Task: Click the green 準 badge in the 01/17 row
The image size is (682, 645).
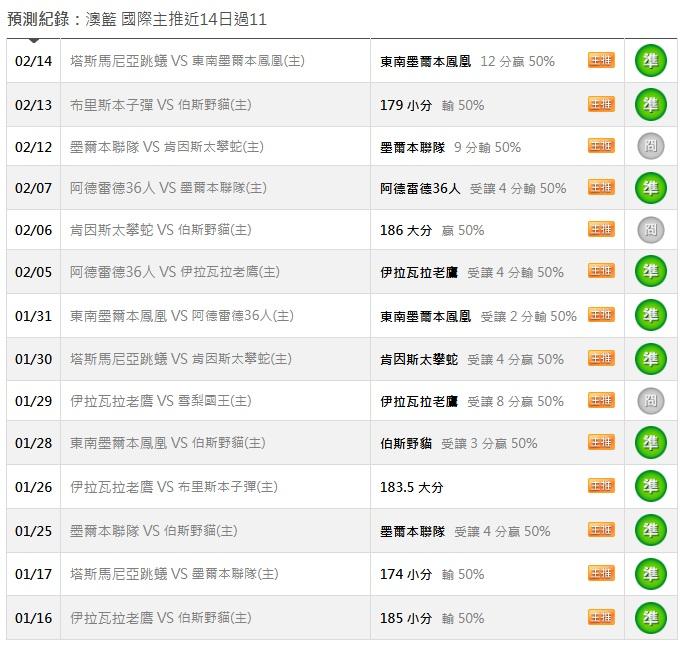Action: click(651, 574)
